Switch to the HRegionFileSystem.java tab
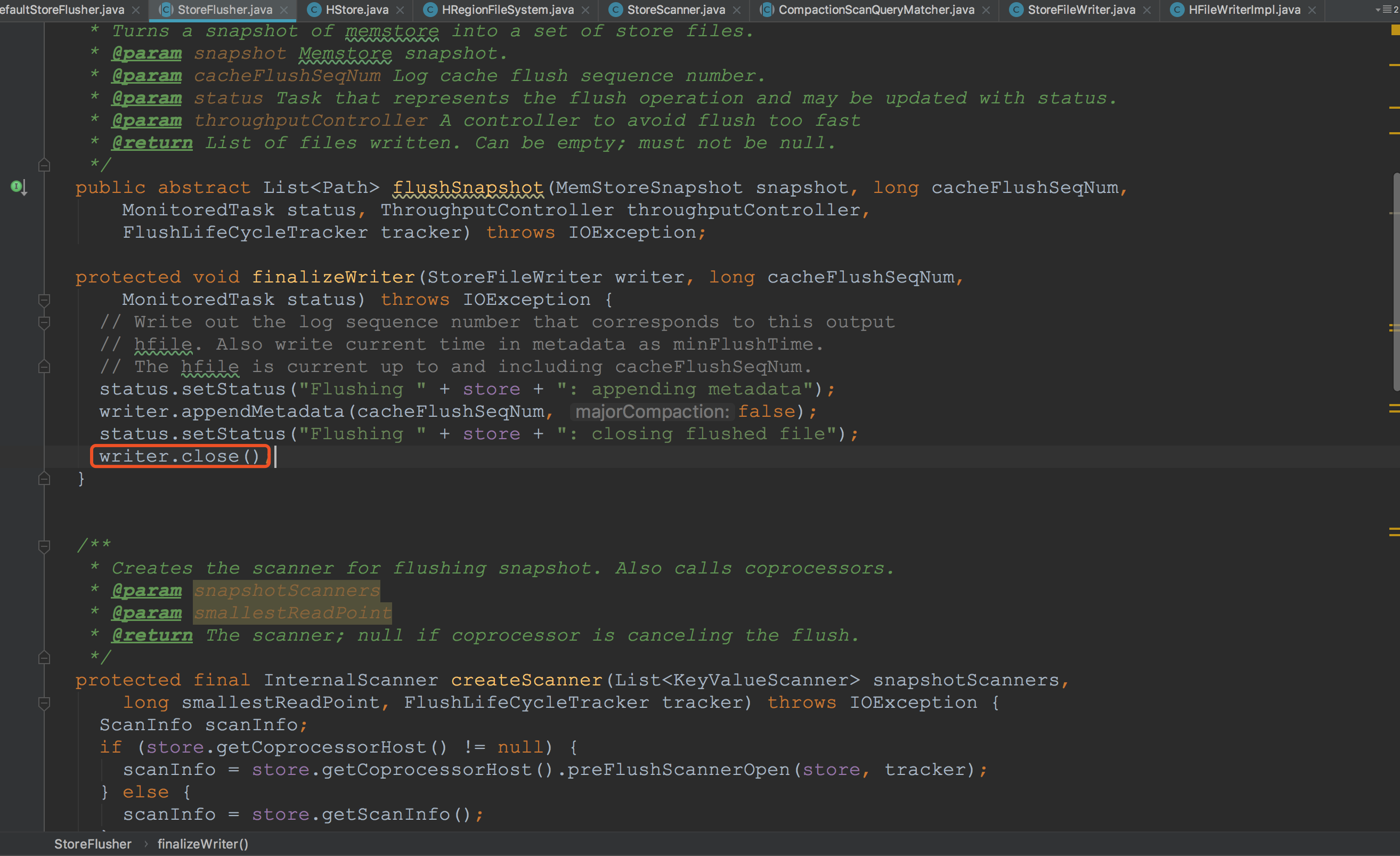The width and height of the screenshot is (1400, 856). click(507, 10)
